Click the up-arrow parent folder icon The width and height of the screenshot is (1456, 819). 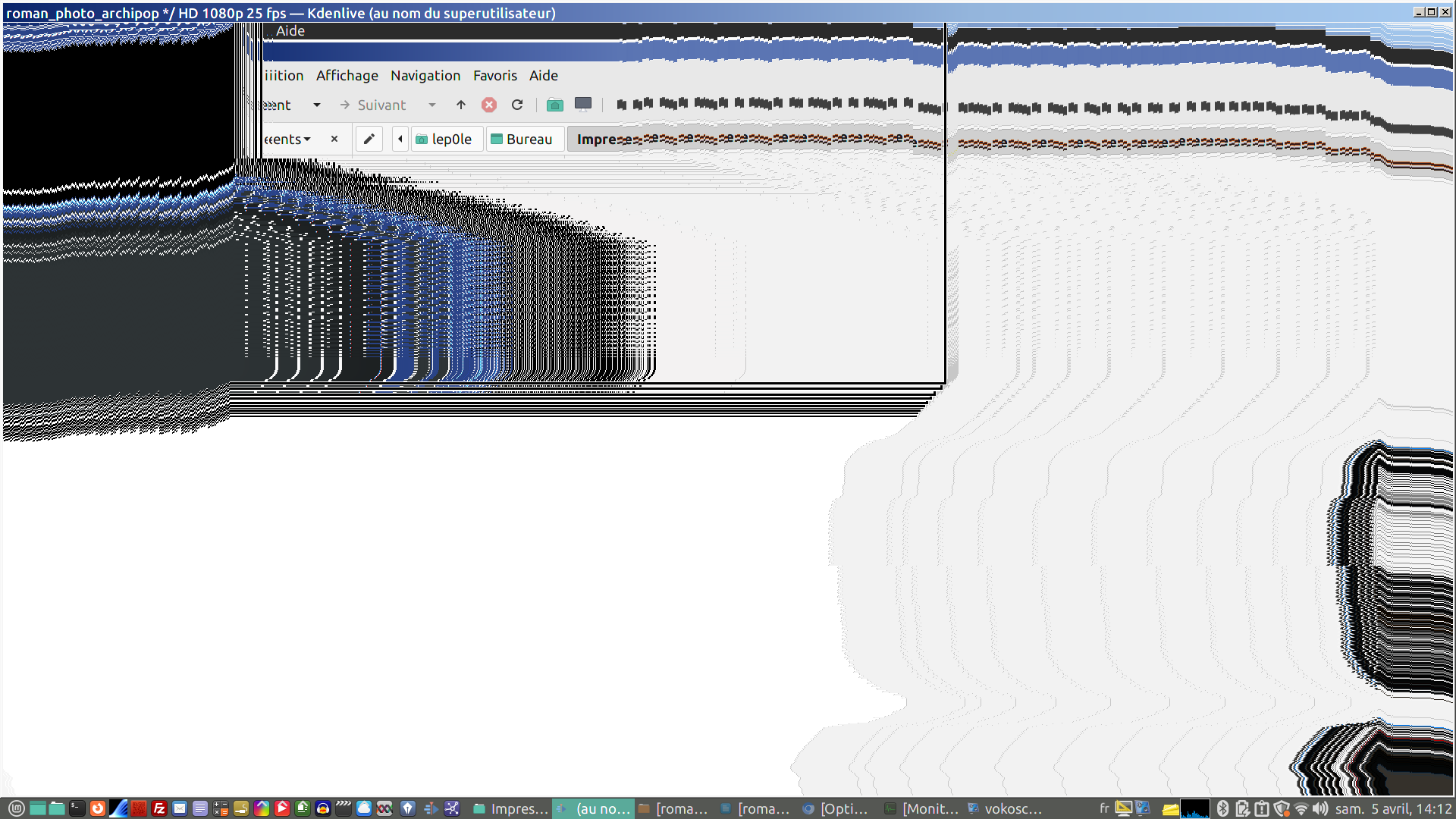pos(461,105)
